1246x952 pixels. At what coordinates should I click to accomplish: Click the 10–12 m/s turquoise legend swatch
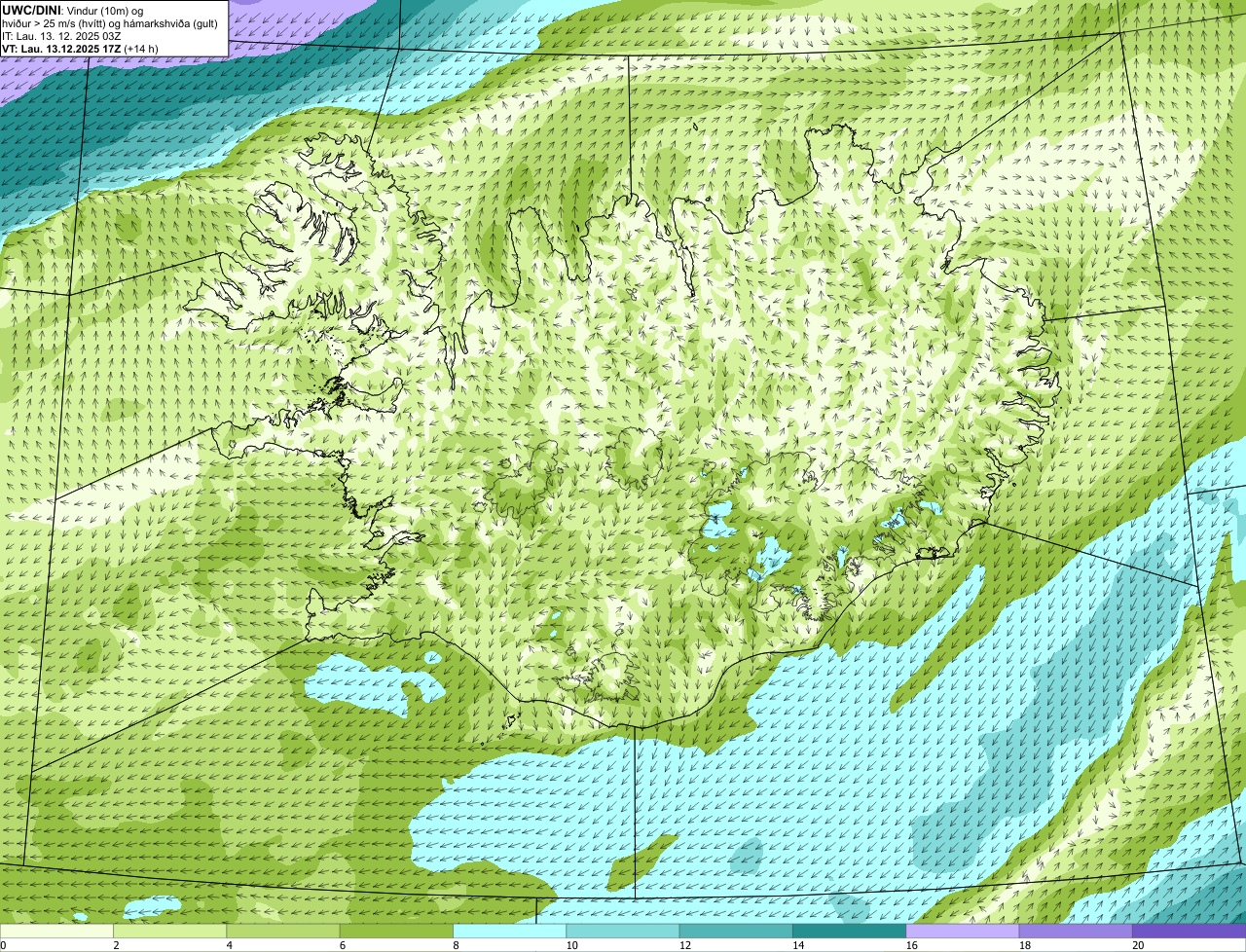623,931
